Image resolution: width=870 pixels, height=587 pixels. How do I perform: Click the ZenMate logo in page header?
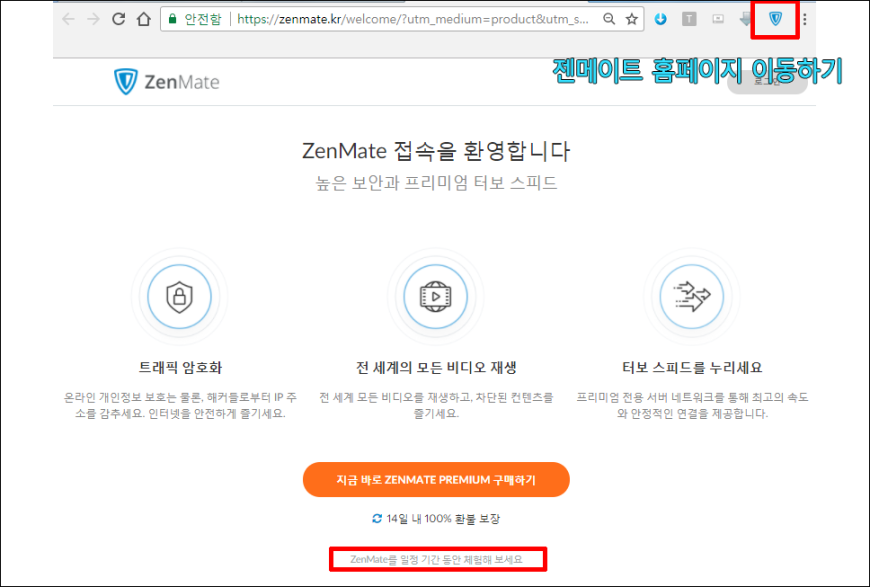click(166, 82)
